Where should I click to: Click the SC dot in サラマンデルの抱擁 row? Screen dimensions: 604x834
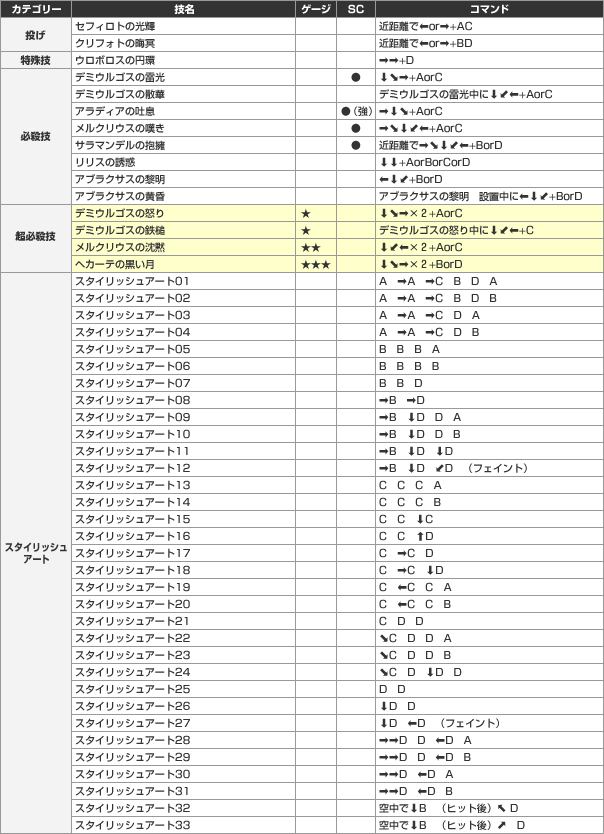[x=356, y=145]
